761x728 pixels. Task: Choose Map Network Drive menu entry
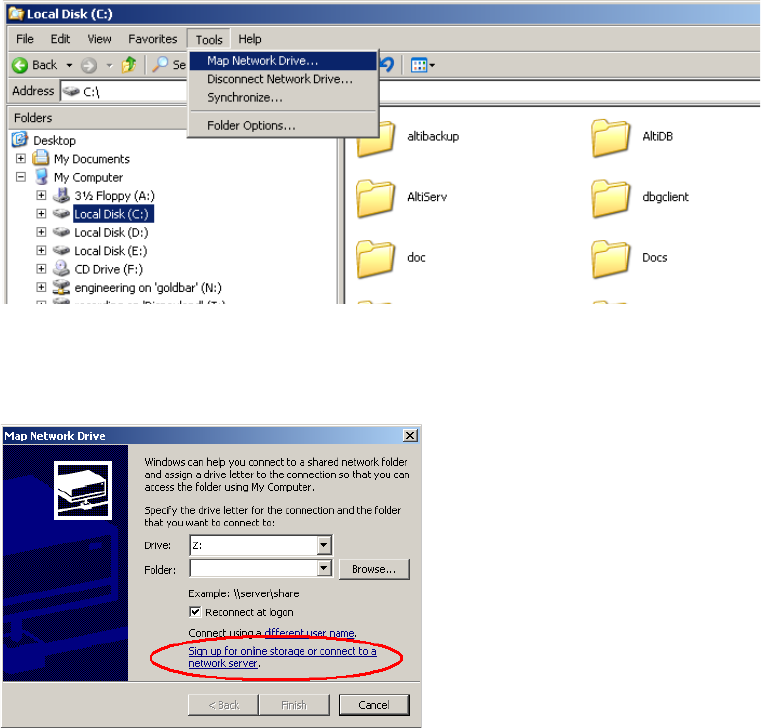[282, 61]
